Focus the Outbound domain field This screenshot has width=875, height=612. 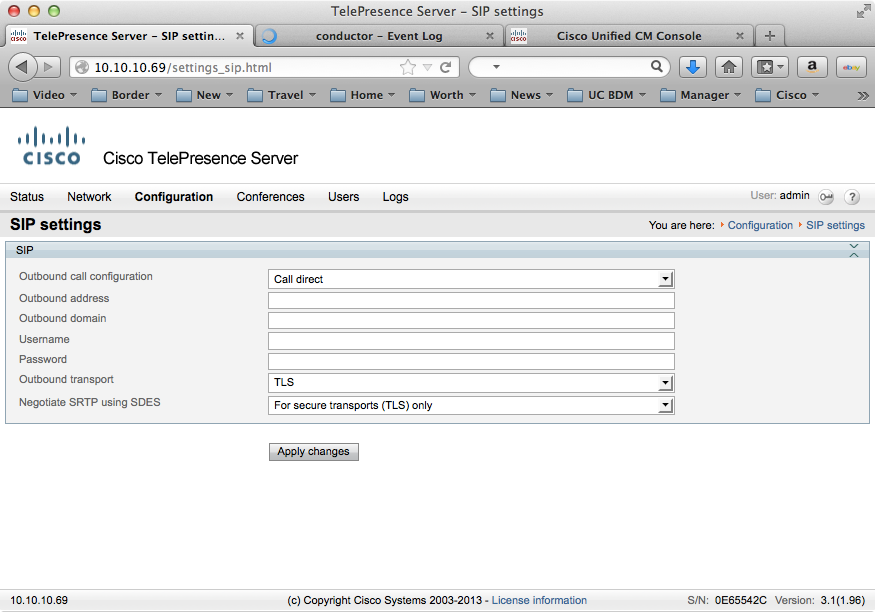click(471, 320)
